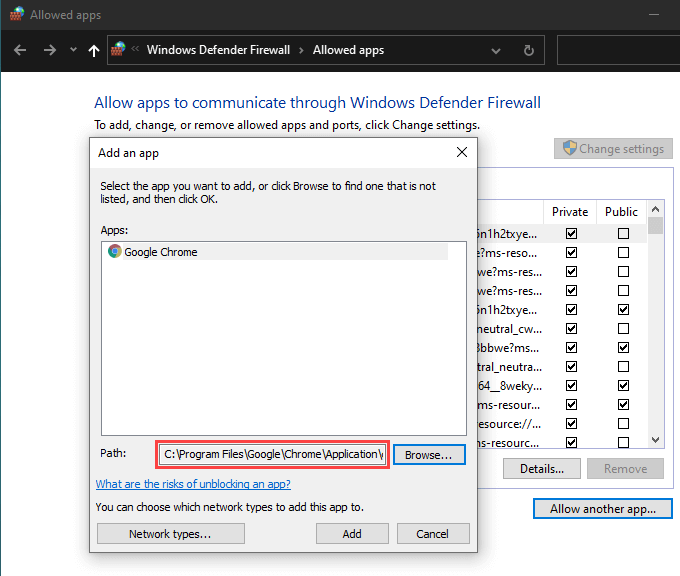Open risks of unblocking an app link
Screen dimensions: 680x576
(x=193, y=484)
